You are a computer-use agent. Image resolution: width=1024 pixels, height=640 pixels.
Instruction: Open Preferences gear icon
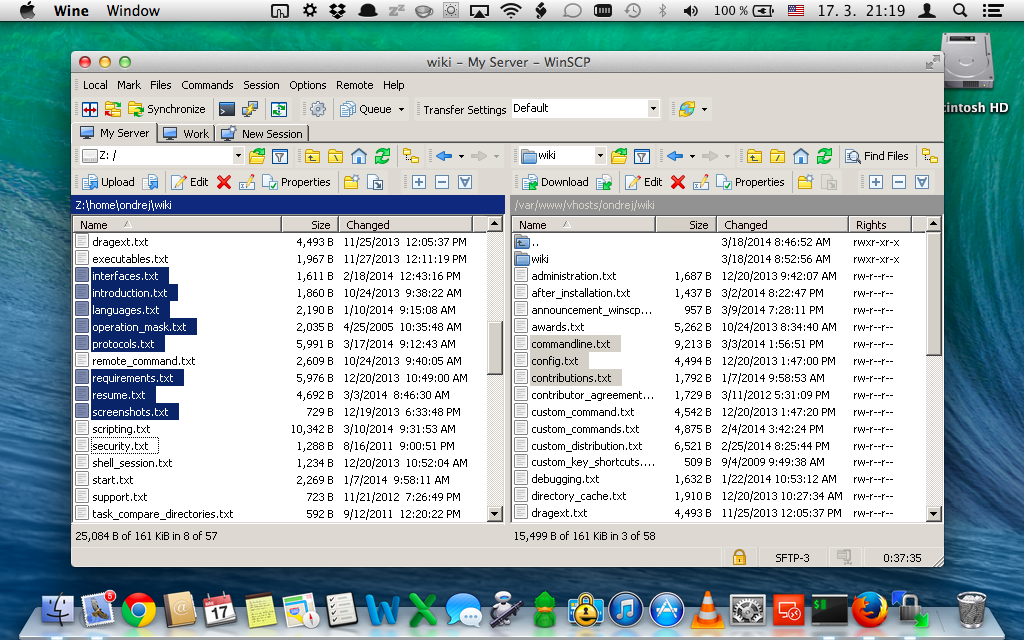(x=318, y=109)
